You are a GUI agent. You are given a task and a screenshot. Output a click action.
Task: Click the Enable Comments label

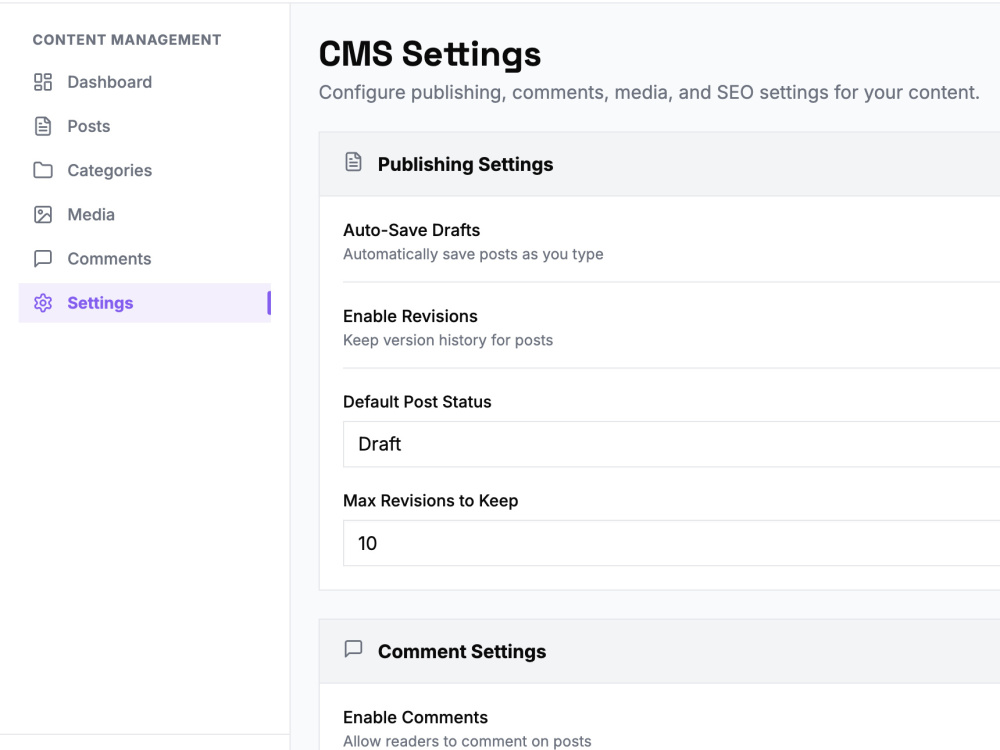tap(415, 717)
